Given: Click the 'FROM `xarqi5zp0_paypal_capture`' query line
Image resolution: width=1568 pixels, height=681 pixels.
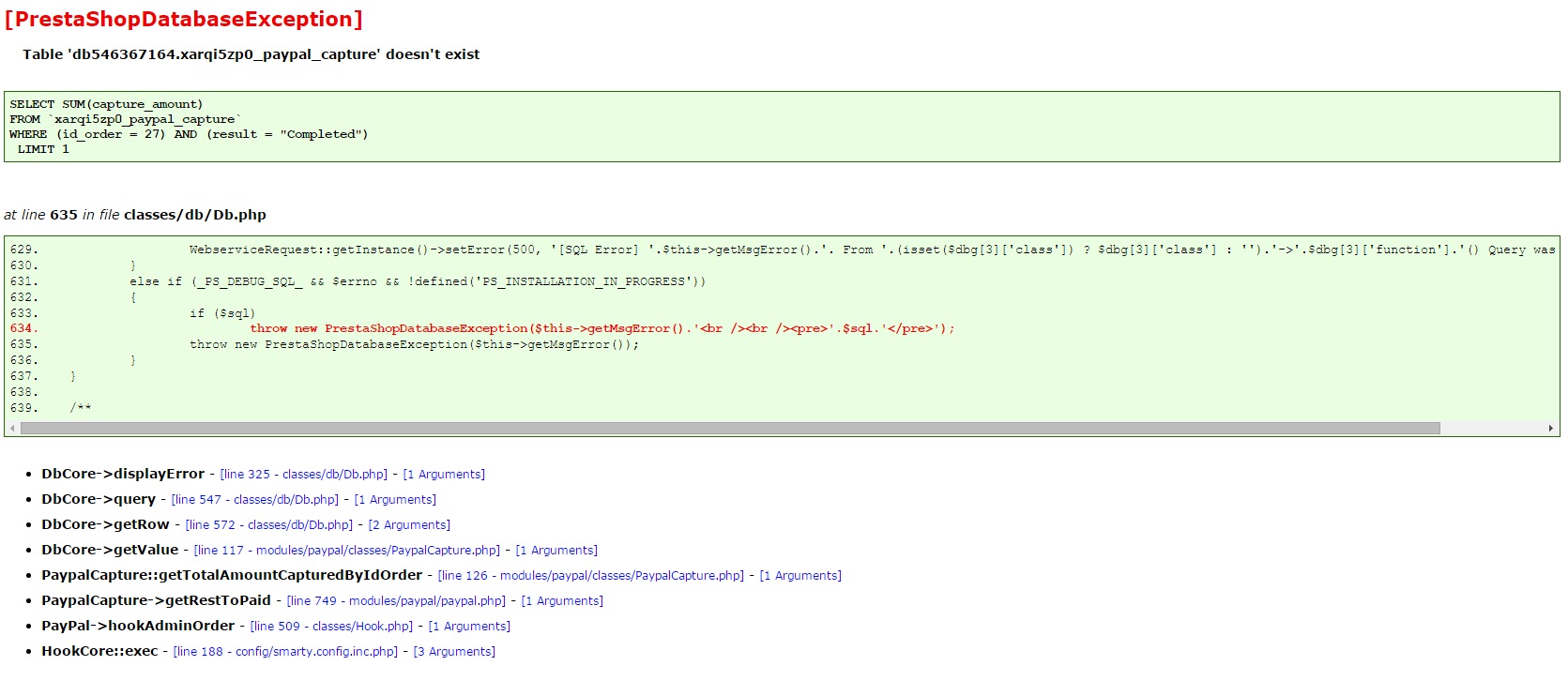Looking at the screenshot, I should [126, 119].
